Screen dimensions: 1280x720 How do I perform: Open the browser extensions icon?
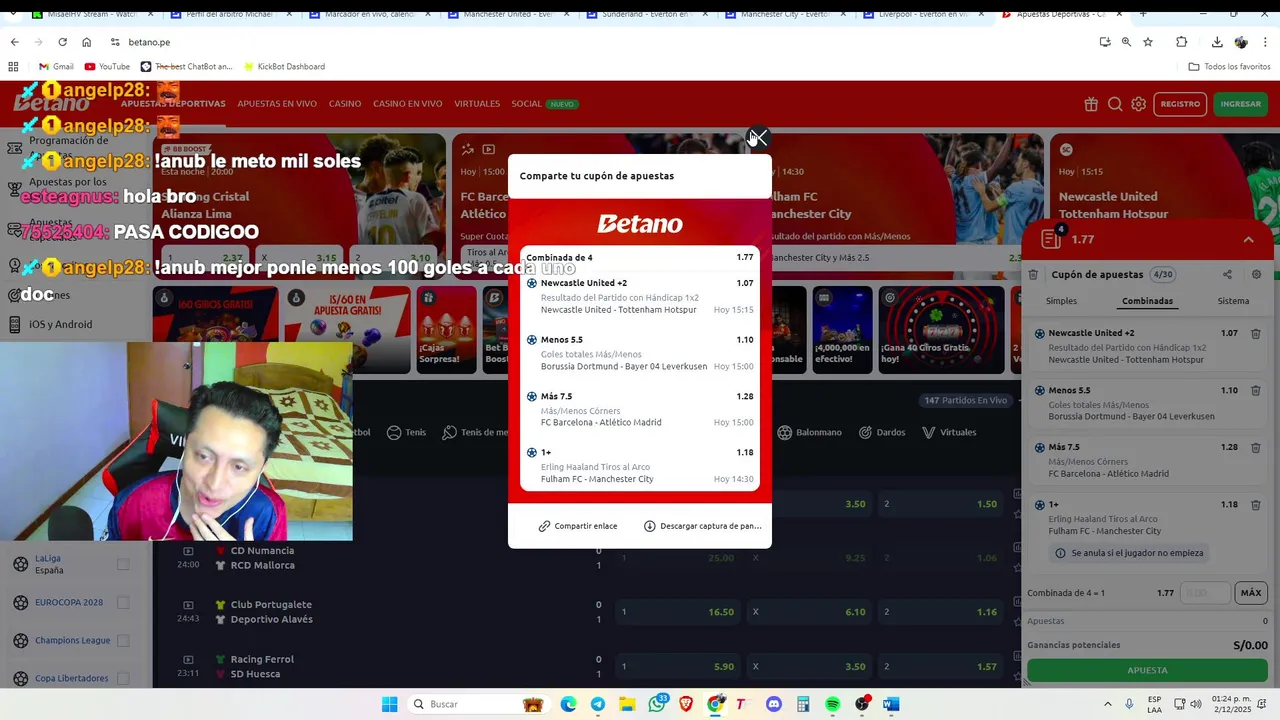(1182, 42)
